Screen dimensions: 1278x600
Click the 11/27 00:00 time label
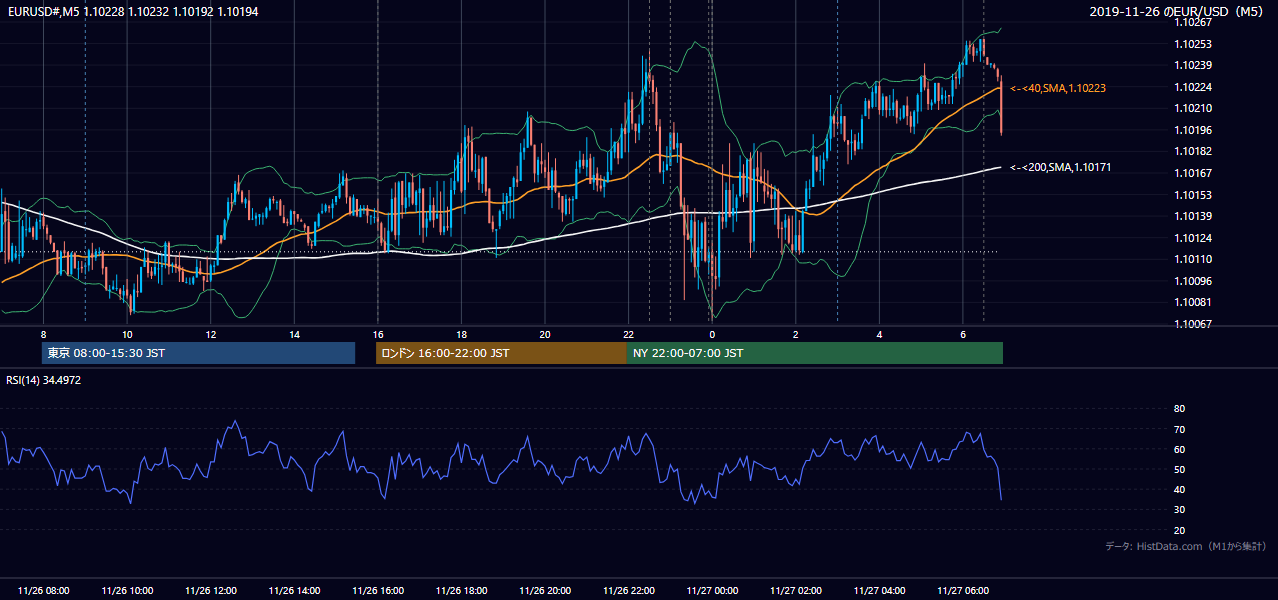pos(712,591)
